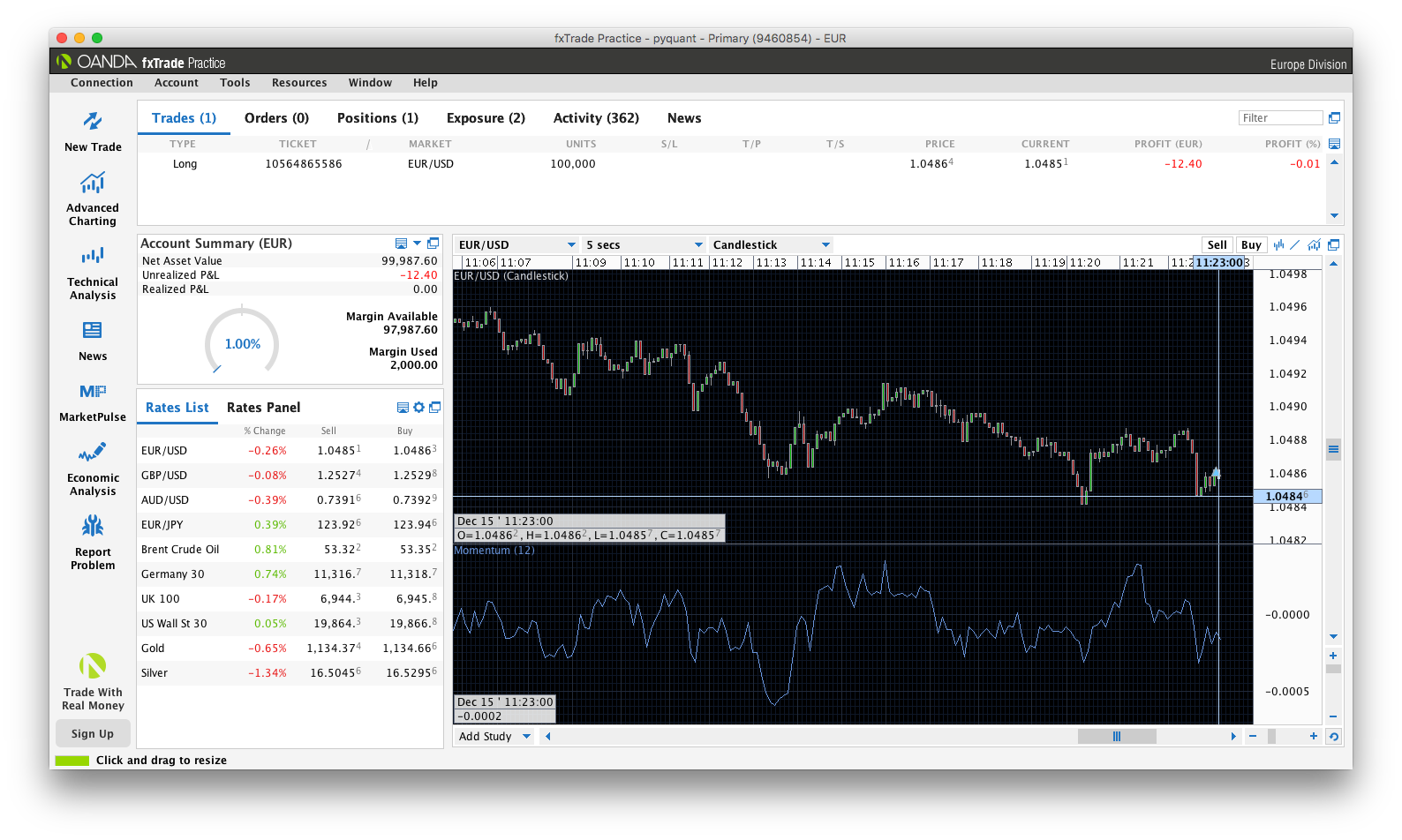1402x840 pixels.
Task: Open the Resources menu
Action: [x=299, y=83]
